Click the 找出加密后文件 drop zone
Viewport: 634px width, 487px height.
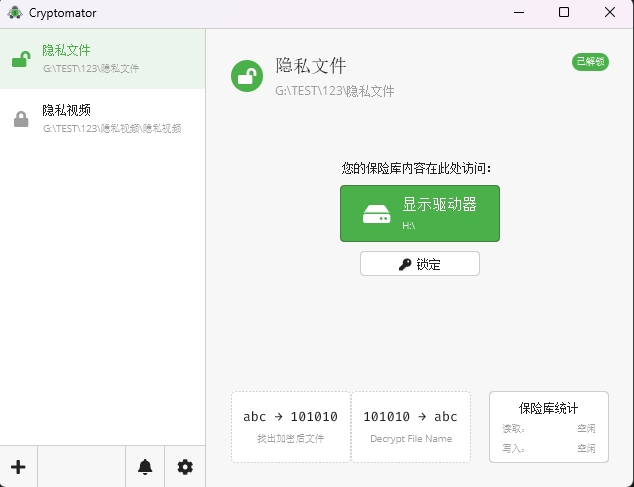[x=291, y=427]
